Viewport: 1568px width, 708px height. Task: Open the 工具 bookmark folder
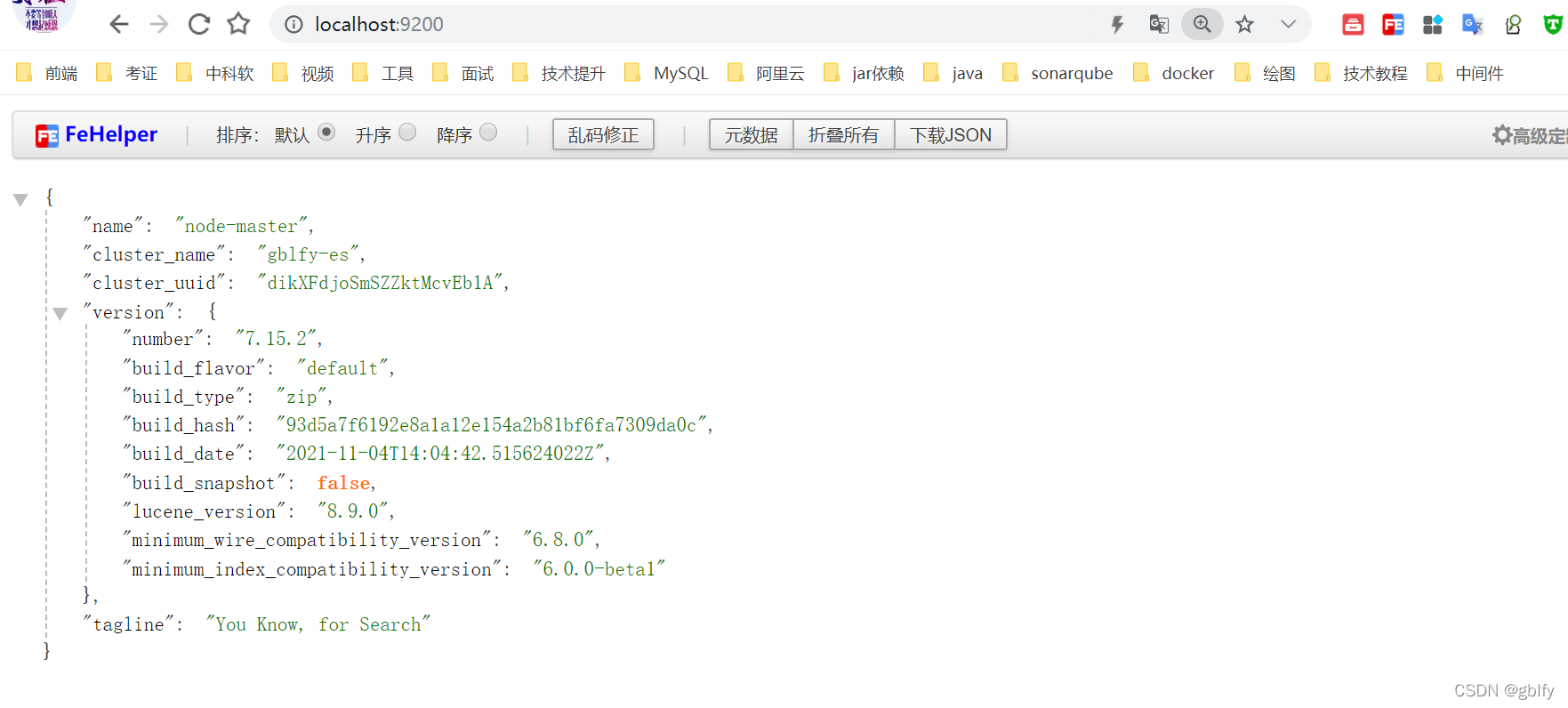click(x=383, y=73)
